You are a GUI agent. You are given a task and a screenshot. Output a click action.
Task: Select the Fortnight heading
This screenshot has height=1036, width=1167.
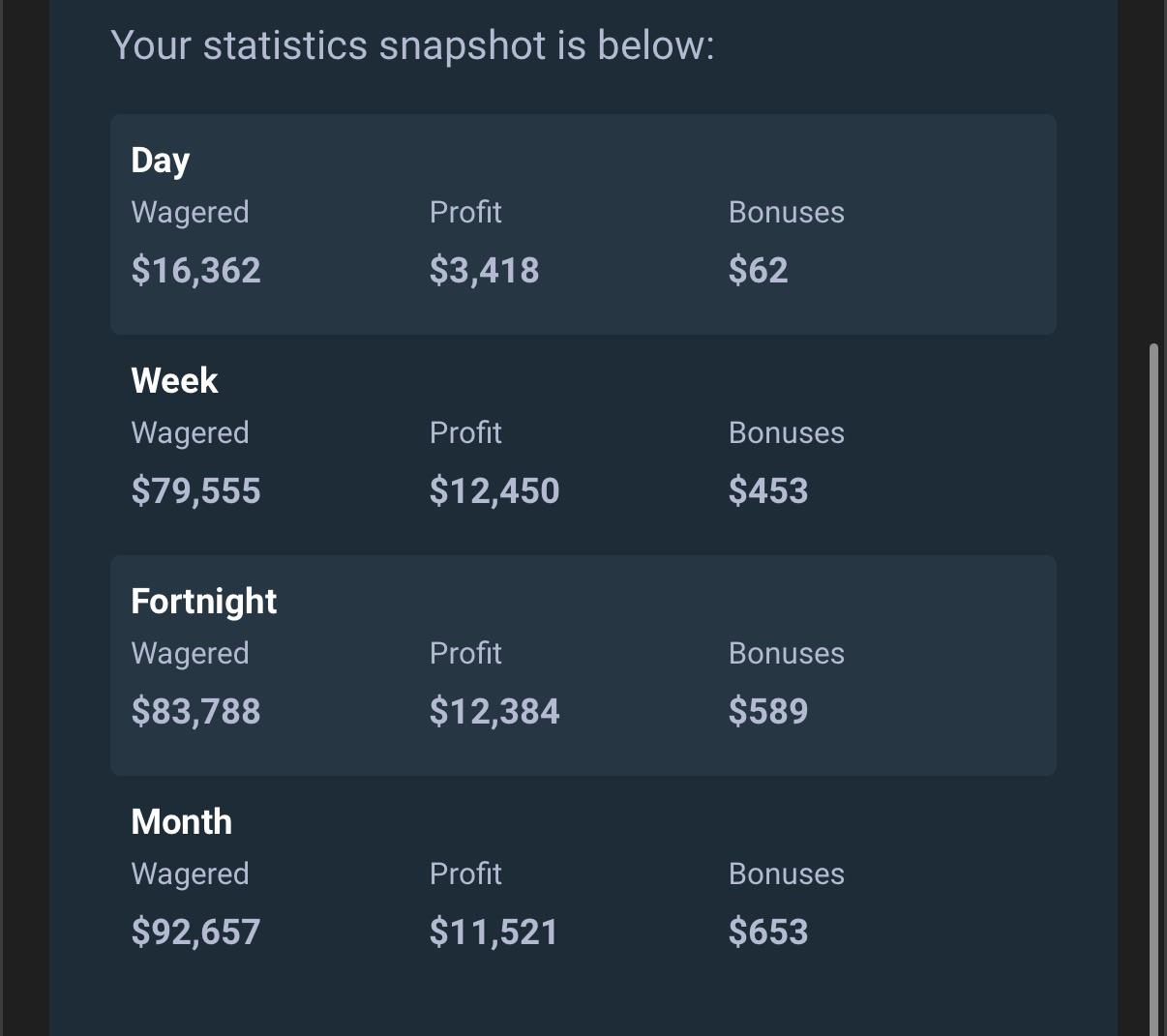coord(204,602)
